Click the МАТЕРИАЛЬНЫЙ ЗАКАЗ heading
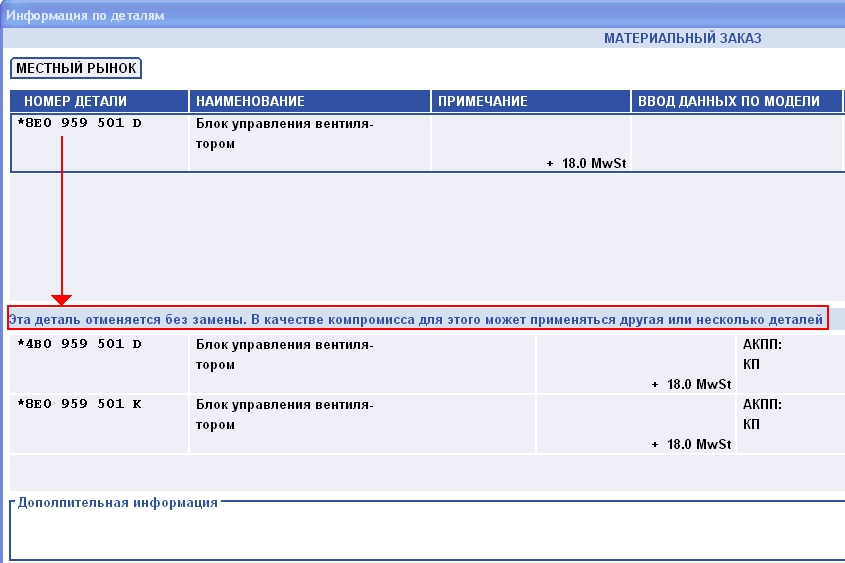 [682, 39]
